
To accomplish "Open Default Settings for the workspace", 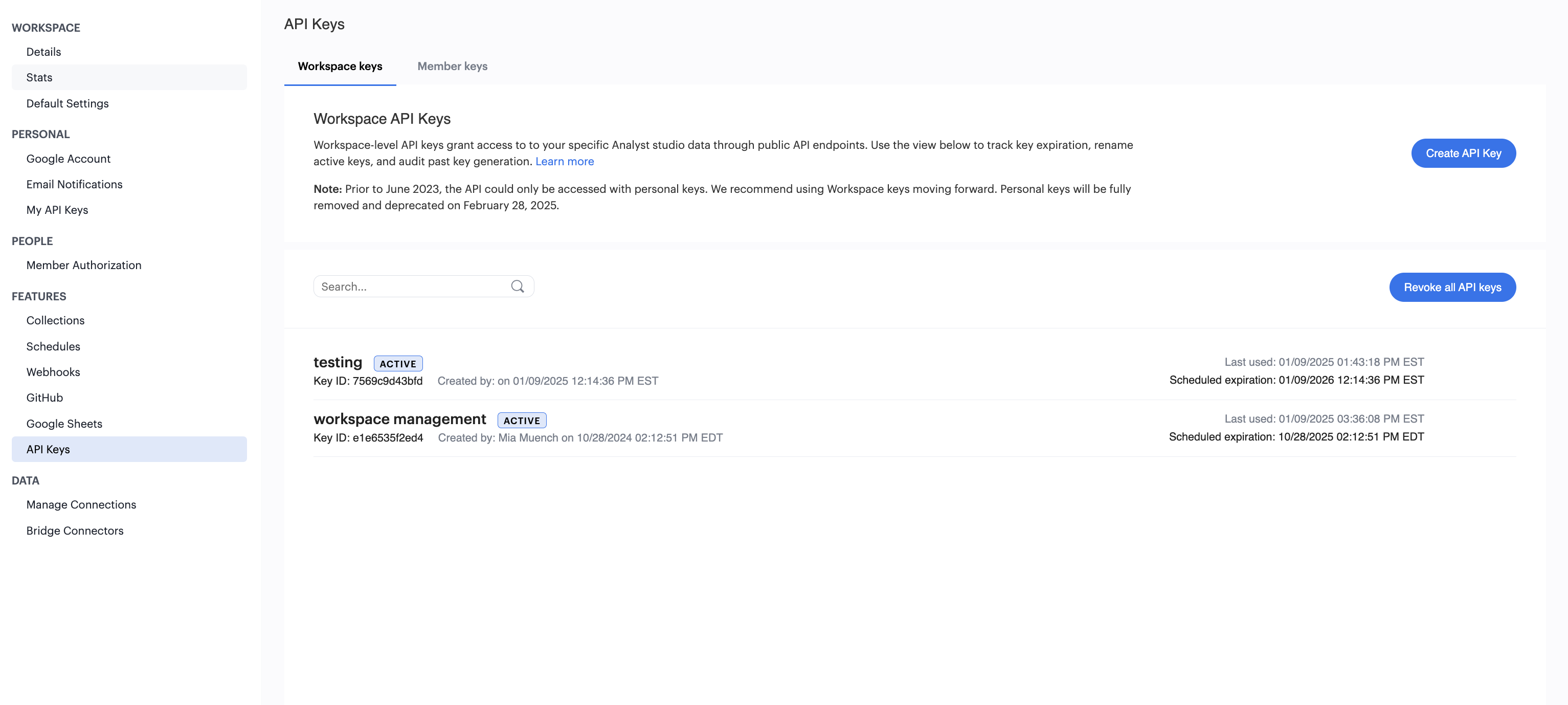I will point(67,103).
